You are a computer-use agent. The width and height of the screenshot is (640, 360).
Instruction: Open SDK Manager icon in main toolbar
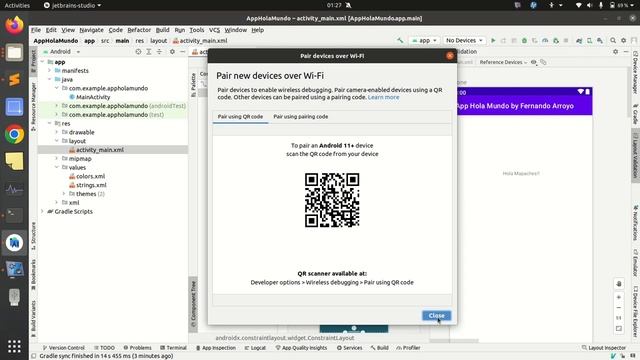click(x=600, y=40)
